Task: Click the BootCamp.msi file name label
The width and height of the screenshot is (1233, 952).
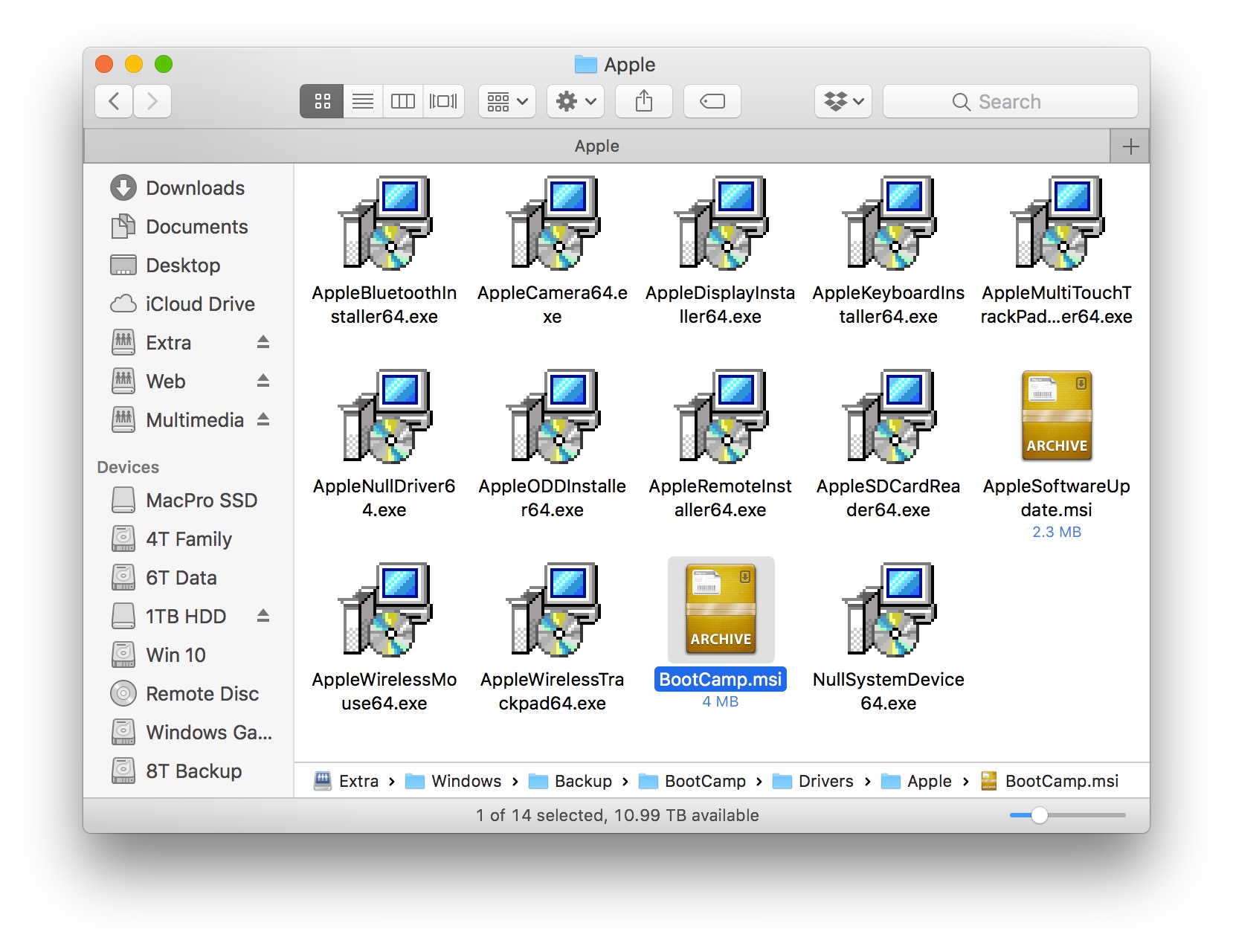Action: (721, 680)
